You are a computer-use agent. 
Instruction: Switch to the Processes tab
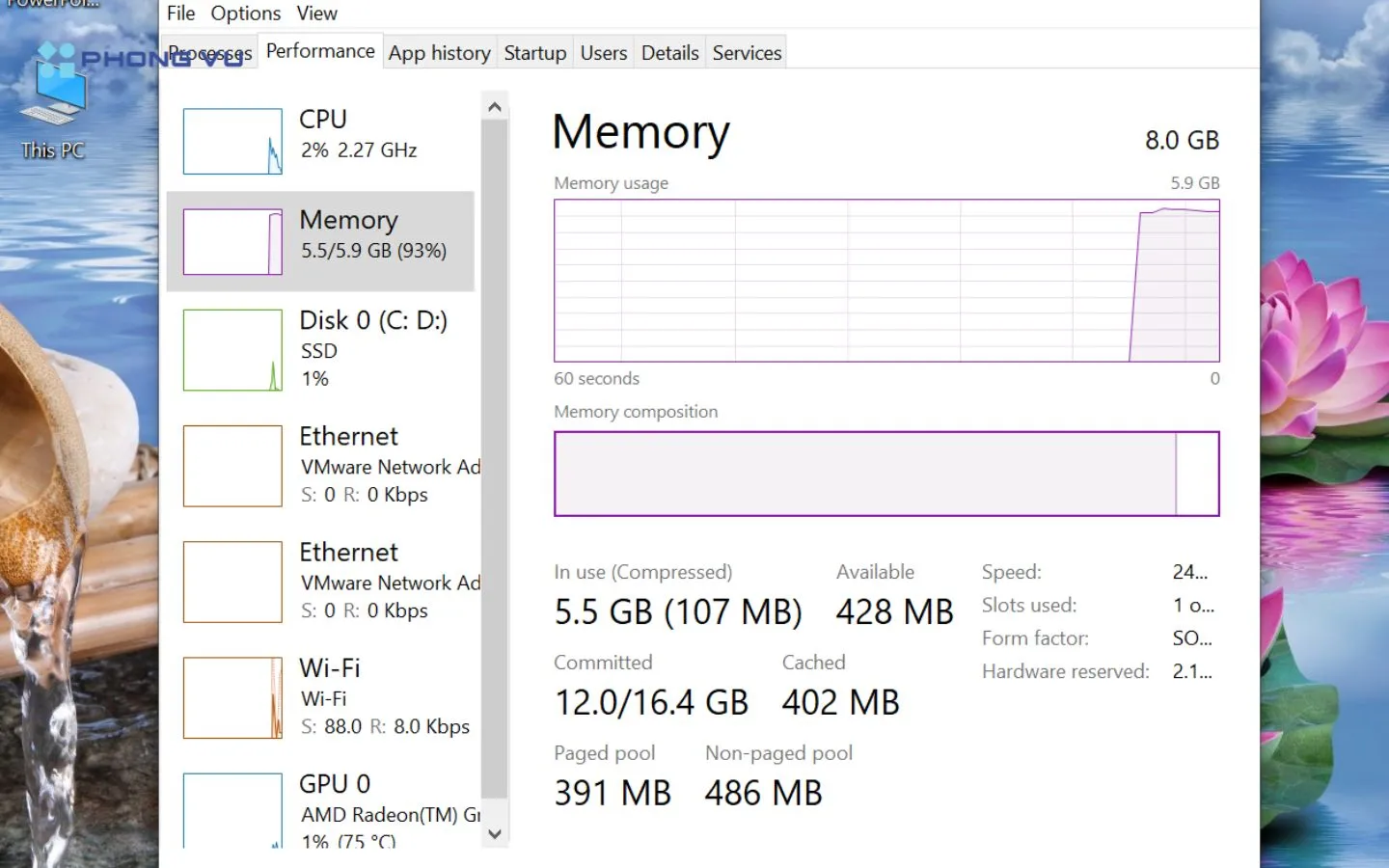pyautogui.click(x=209, y=52)
